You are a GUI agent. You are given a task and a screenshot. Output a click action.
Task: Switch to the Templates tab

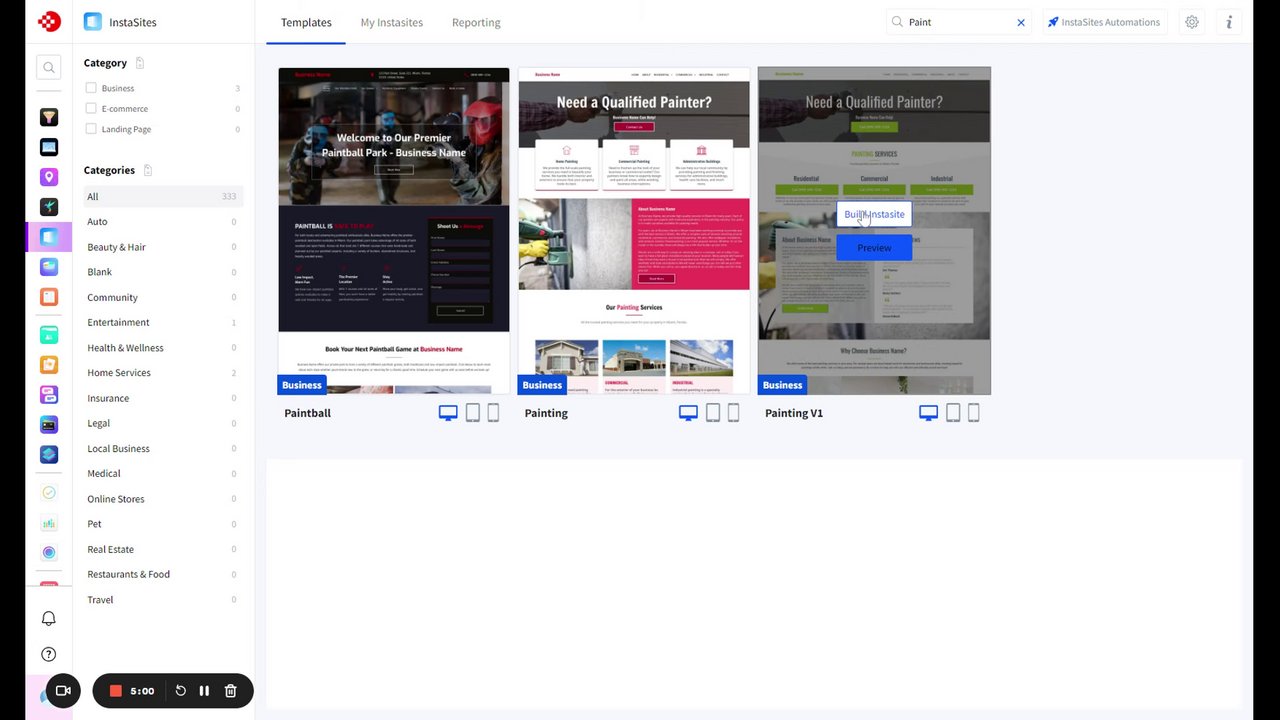pyautogui.click(x=306, y=22)
